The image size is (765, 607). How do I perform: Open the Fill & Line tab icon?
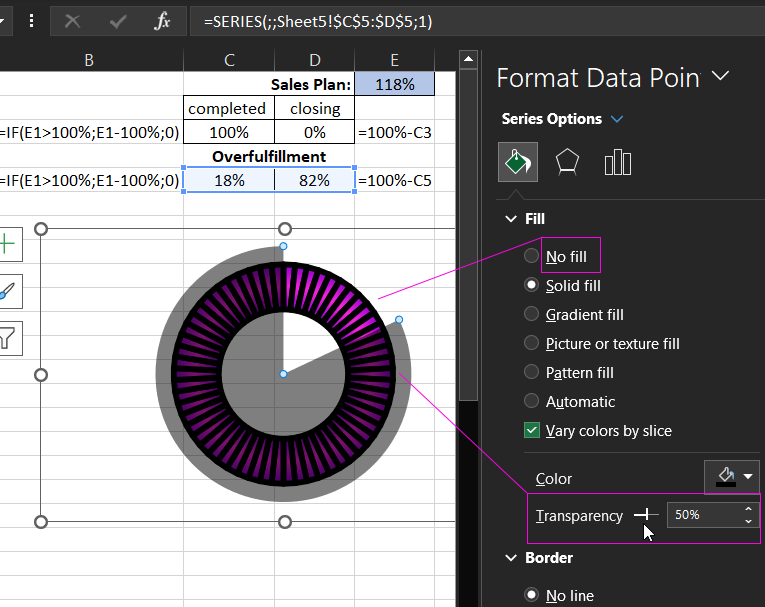[518, 161]
